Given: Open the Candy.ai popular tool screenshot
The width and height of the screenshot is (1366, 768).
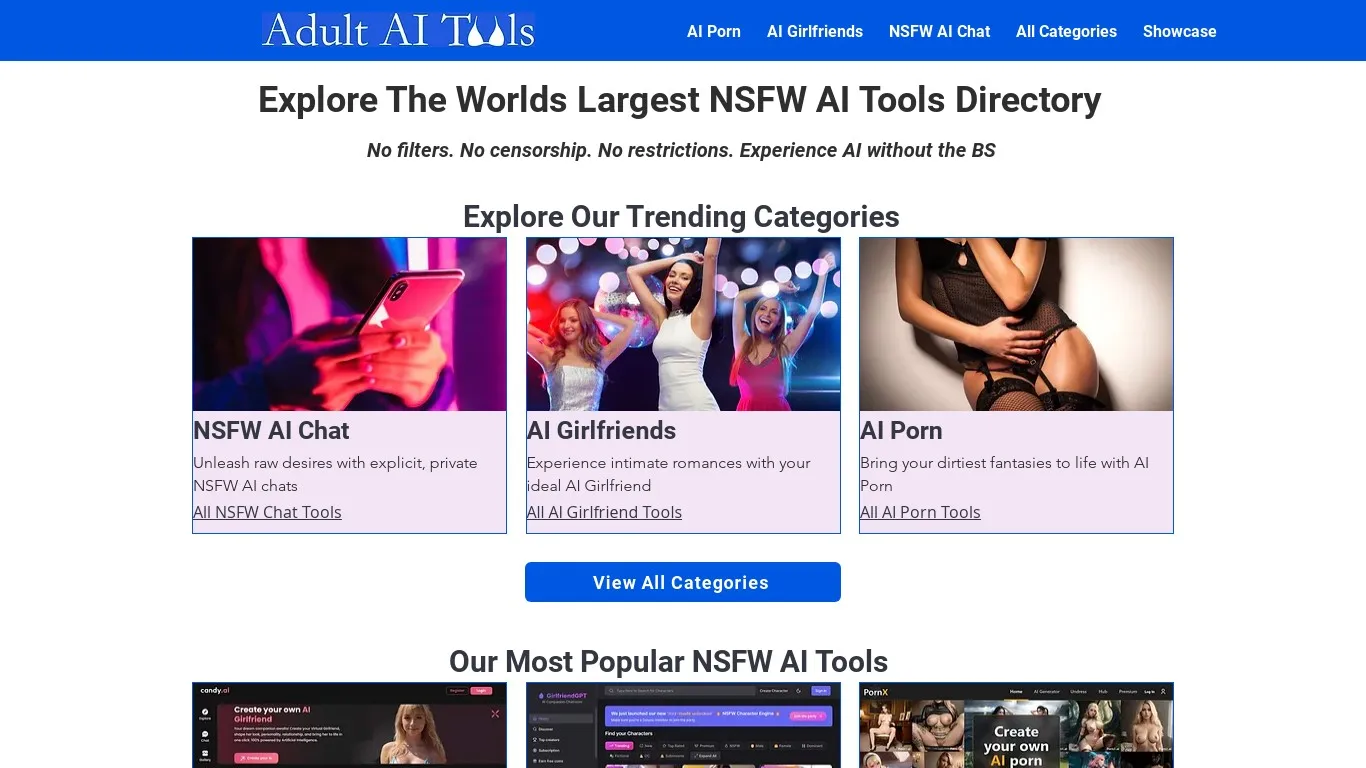Looking at the screenshot, I should pos(349,726).
